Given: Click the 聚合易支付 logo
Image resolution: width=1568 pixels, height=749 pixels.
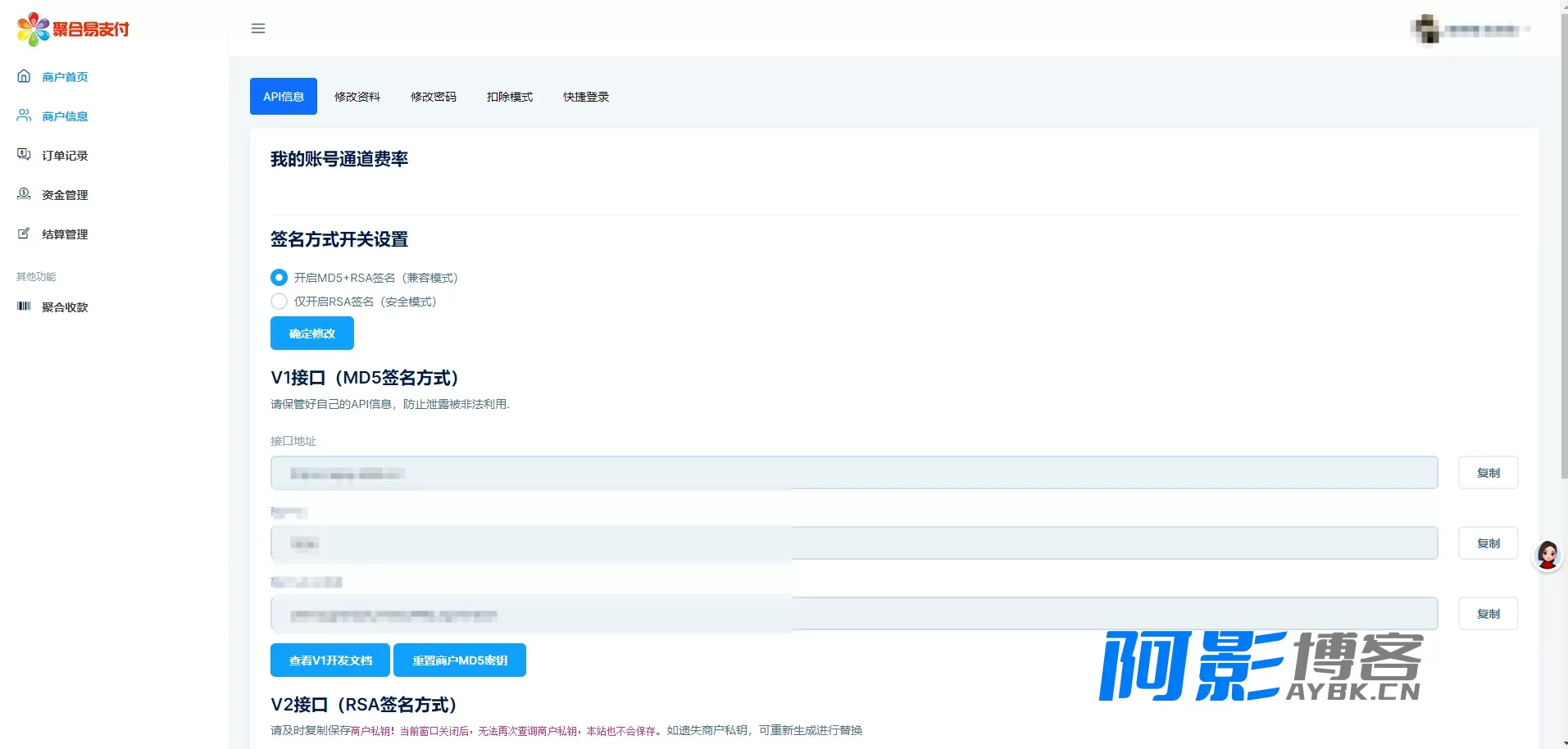Looking at the screenshot, I should [x=74, y=30].
